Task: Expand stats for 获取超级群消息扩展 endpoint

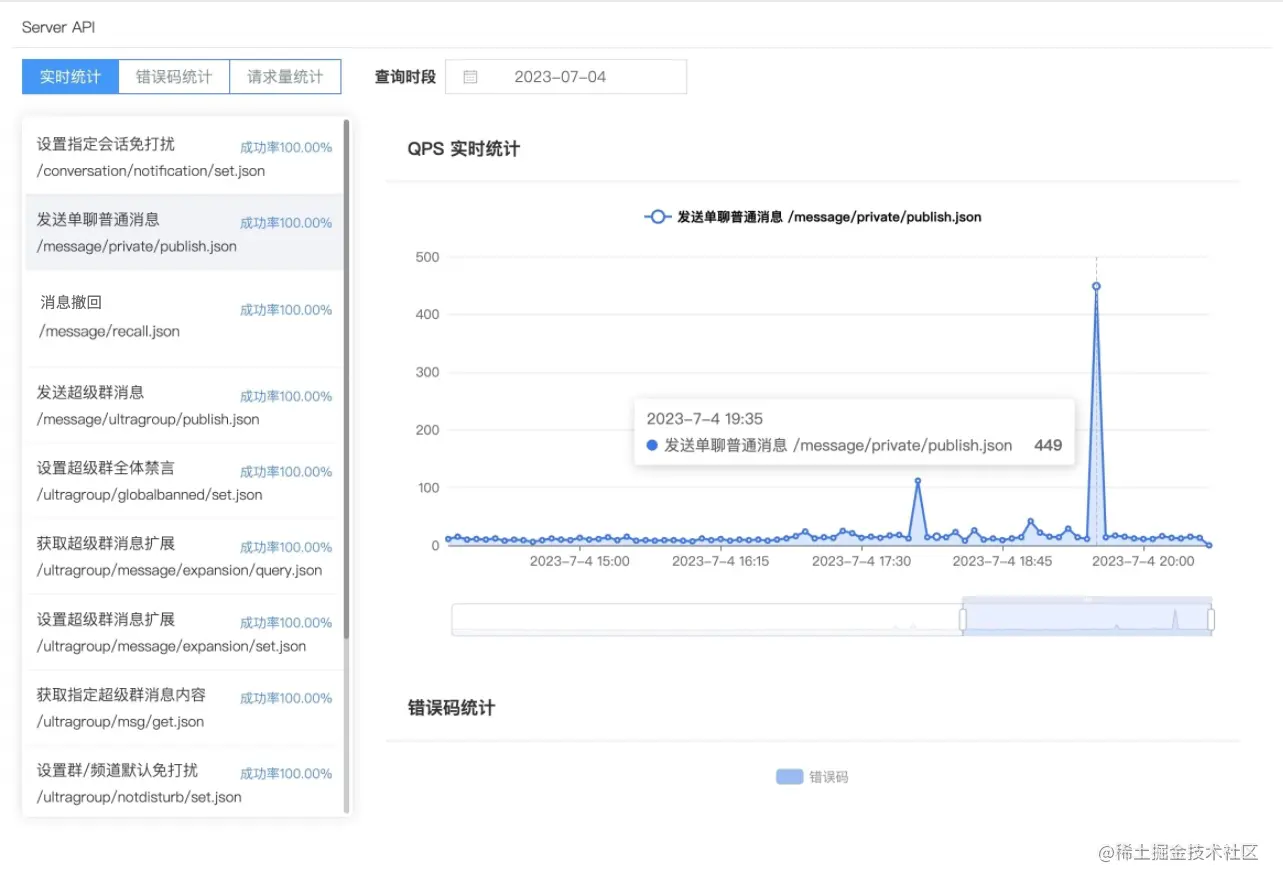Action: tap(183, 557)
